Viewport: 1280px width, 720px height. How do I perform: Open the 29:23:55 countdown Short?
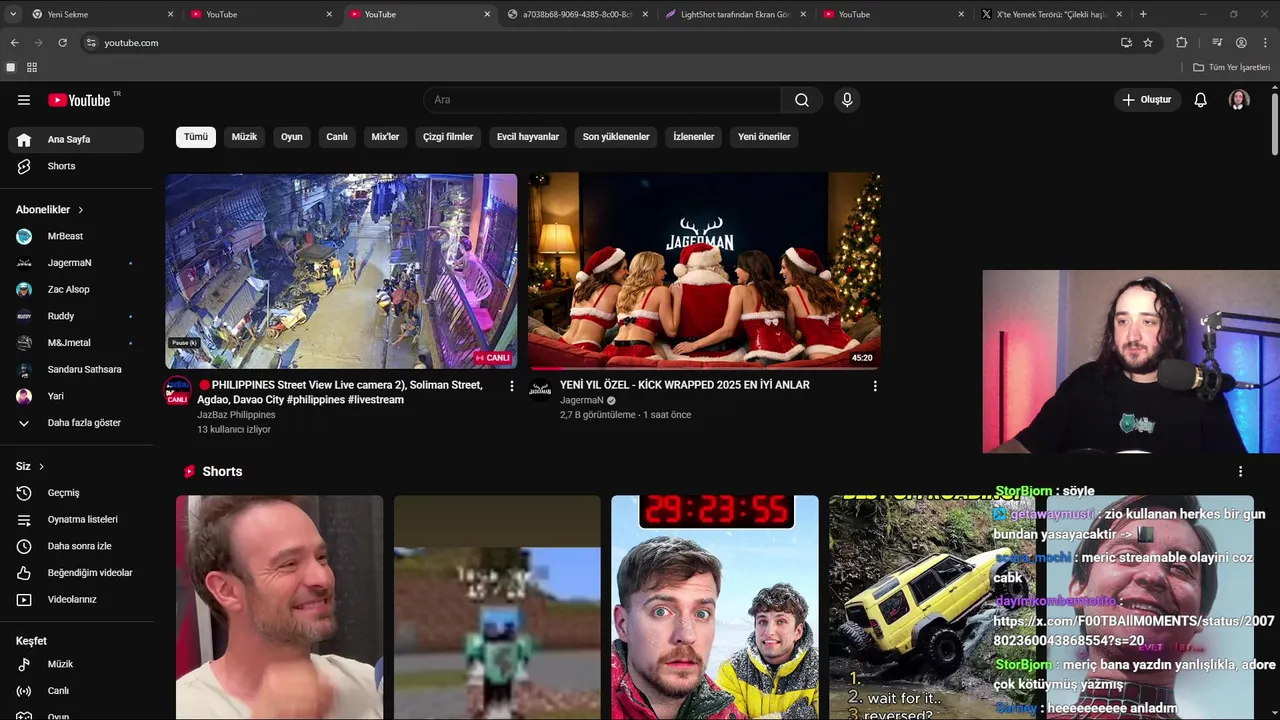click(715, 607)
